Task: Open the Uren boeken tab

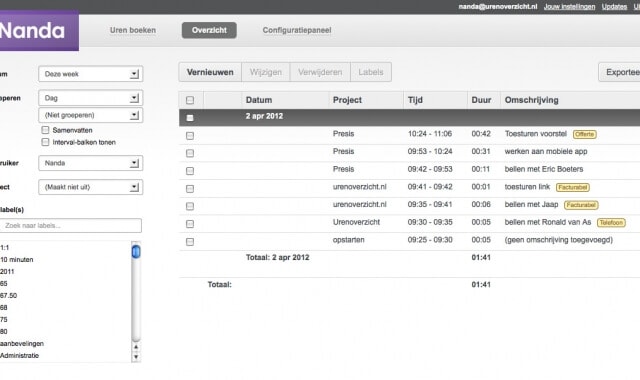Action: pyautogui.click(x=133, y=30)
